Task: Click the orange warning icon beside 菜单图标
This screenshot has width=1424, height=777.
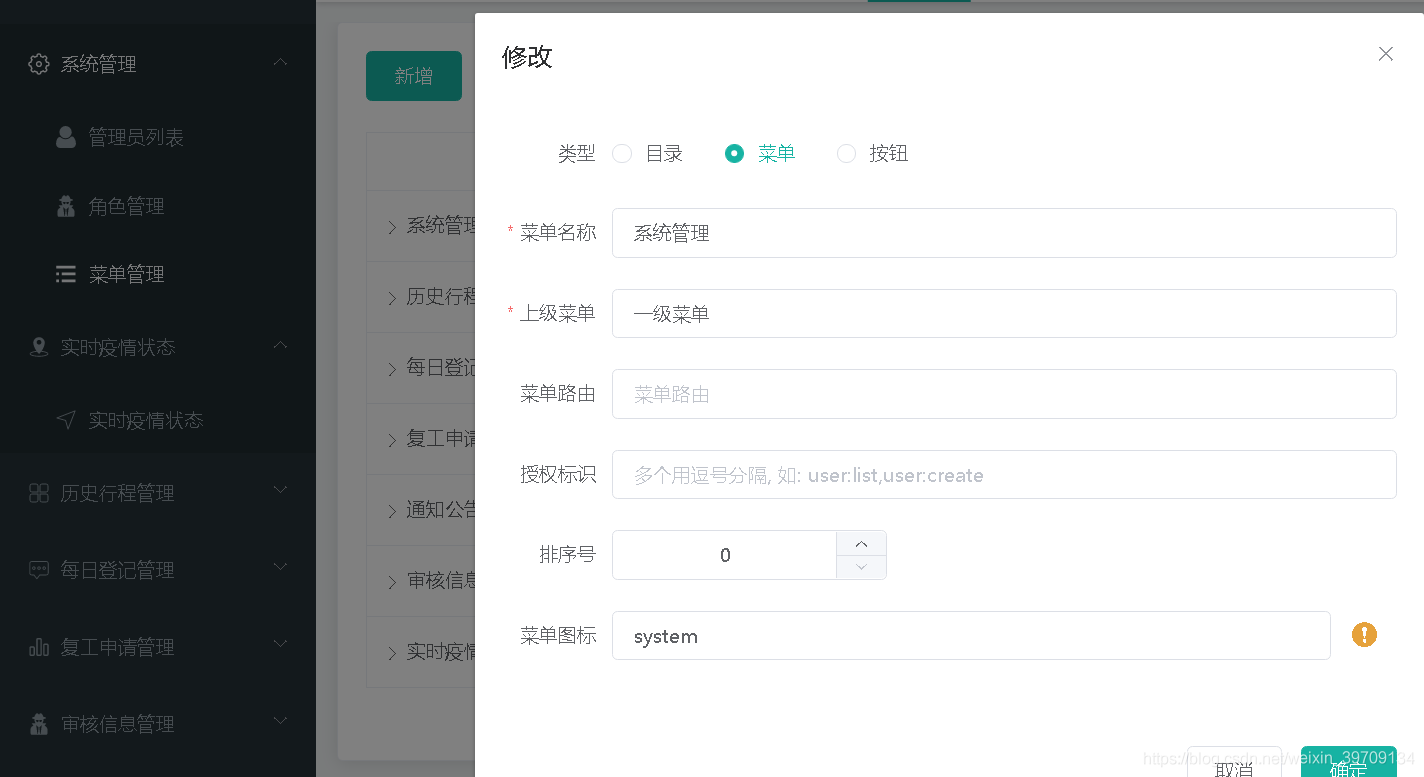Action: click(x=1364, y=634)
